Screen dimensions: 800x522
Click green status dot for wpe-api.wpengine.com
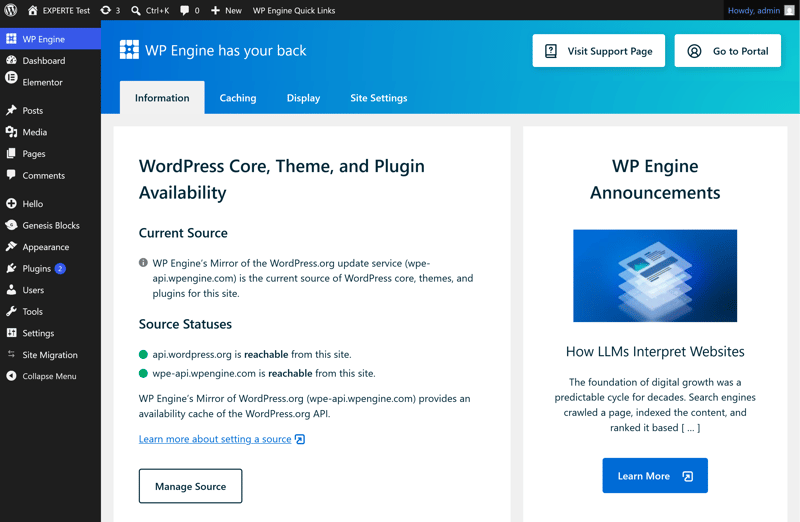tap(143, 373)
